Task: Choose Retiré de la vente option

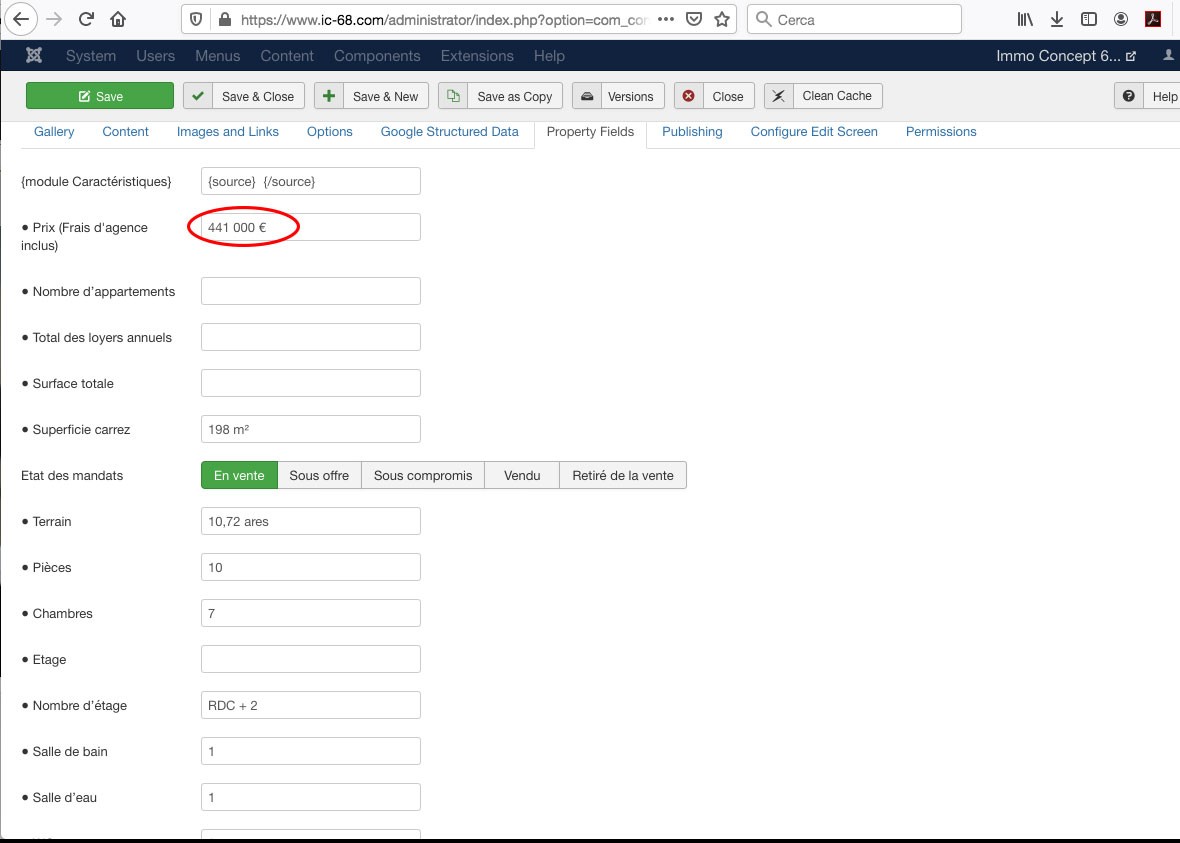Action: 623,475
